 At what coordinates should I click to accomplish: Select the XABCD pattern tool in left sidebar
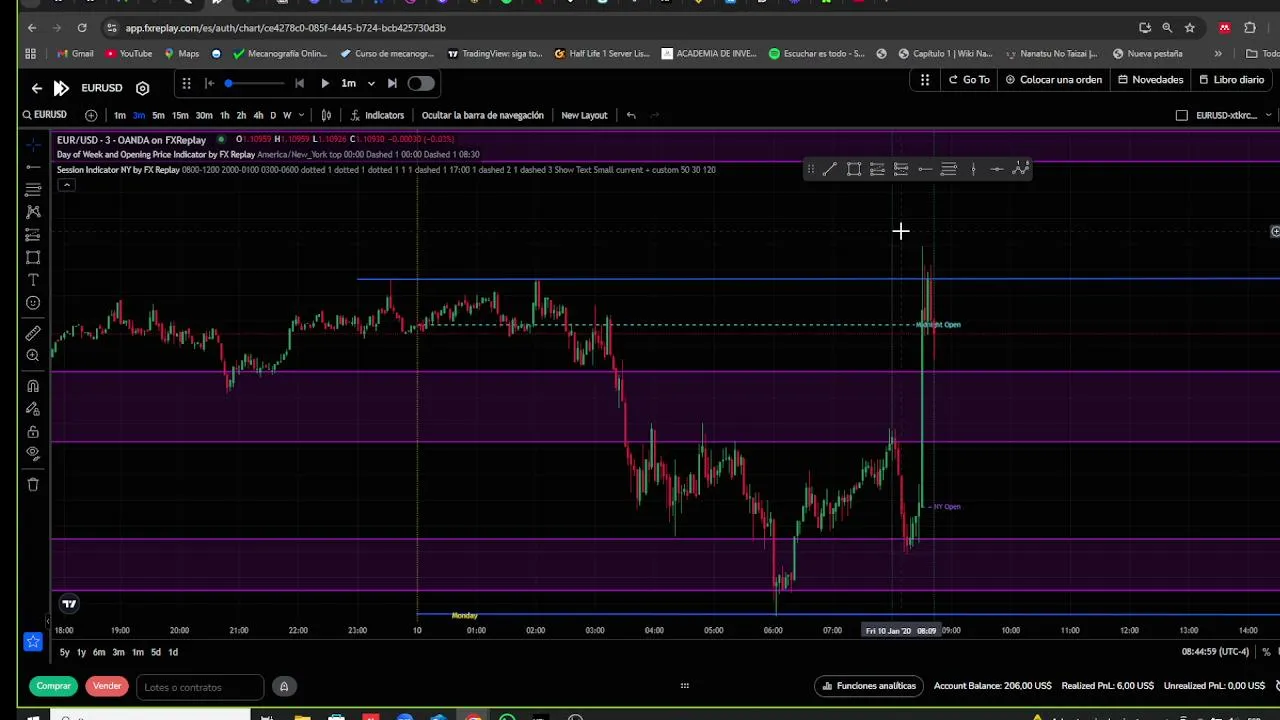pyautogui.click(x=33, y=212)
